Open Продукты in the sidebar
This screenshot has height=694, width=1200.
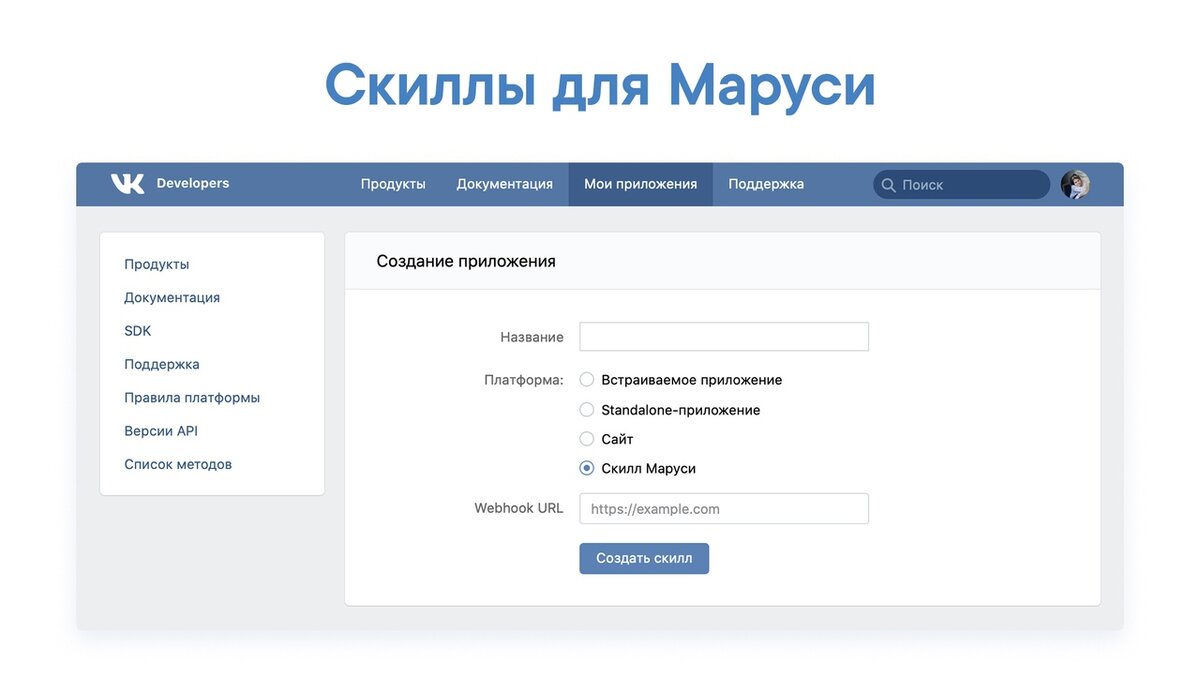(157, 264)
